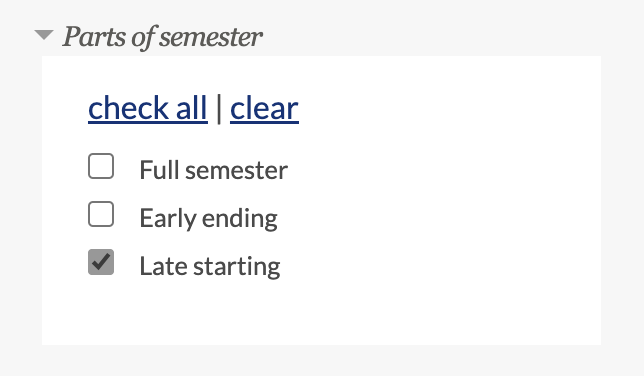Click the empty square box beside Early ending
Image resolution: width=644 pixels, height=376 pixels.
(101, 214)
